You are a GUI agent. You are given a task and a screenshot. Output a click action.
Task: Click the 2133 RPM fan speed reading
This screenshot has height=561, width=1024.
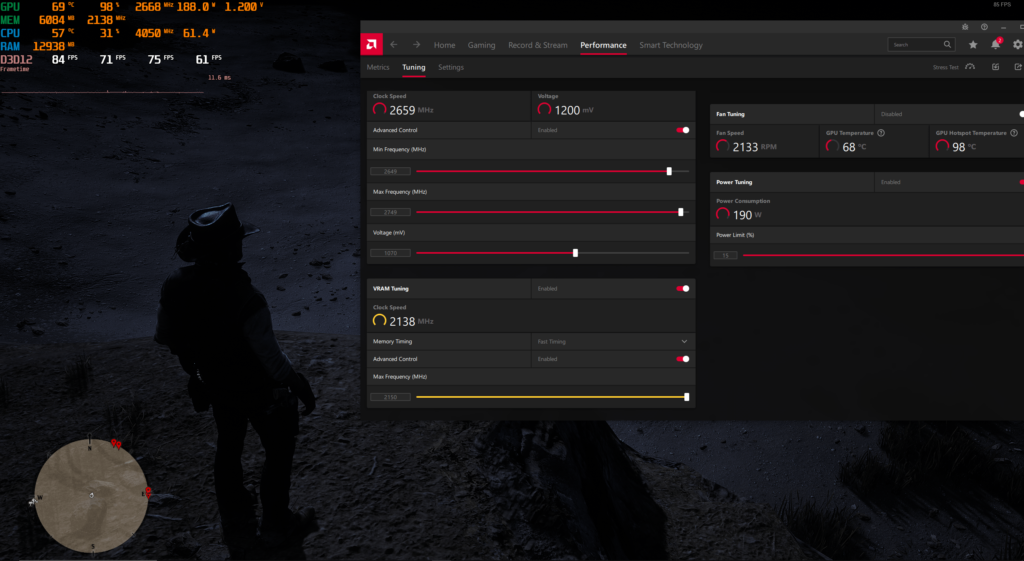click(754, 147)
